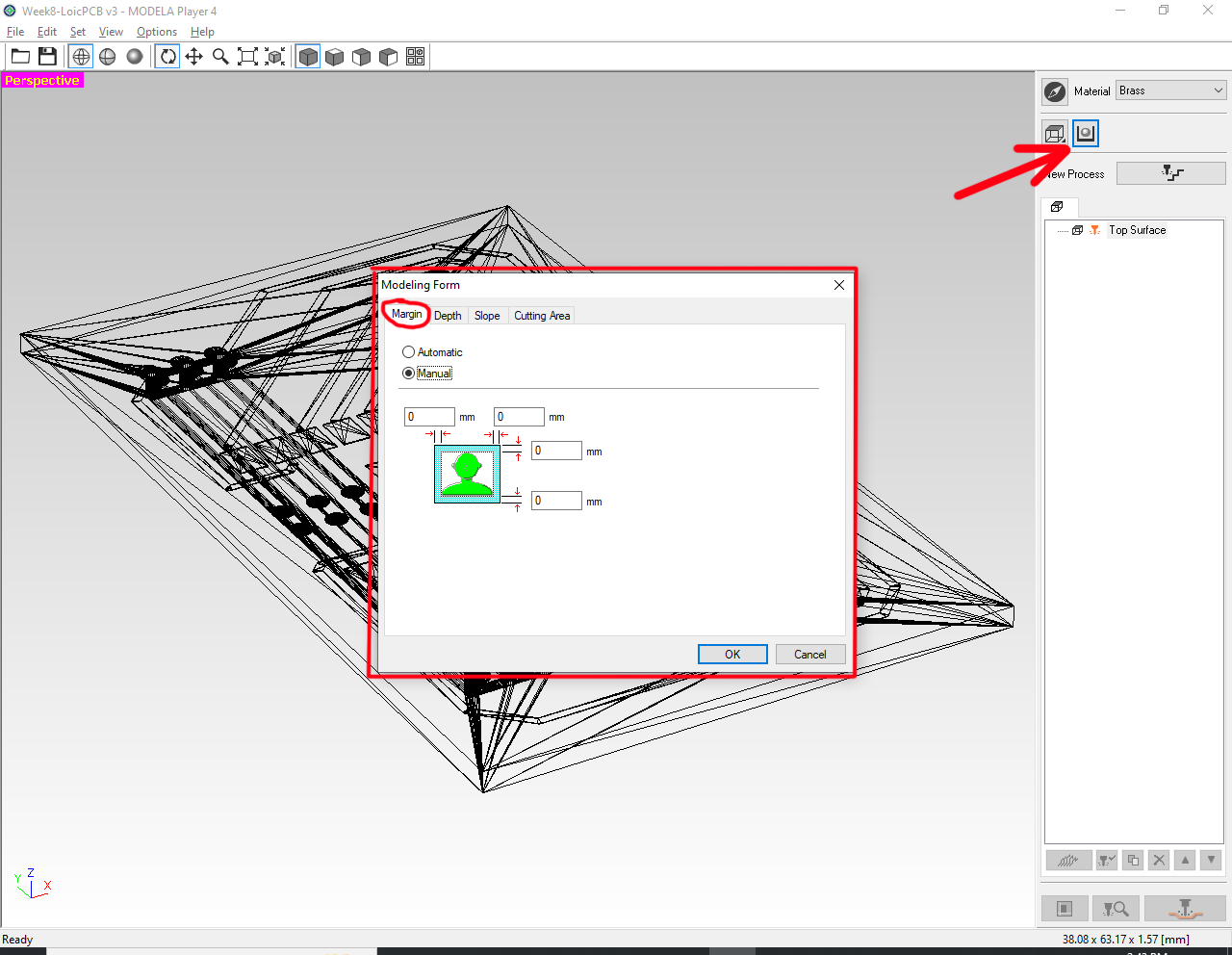This screenshot has width=1232, height=955.
Task: Cancel the Modeling Form dialog
Action: pyautogui.click(x=810, y=655)
